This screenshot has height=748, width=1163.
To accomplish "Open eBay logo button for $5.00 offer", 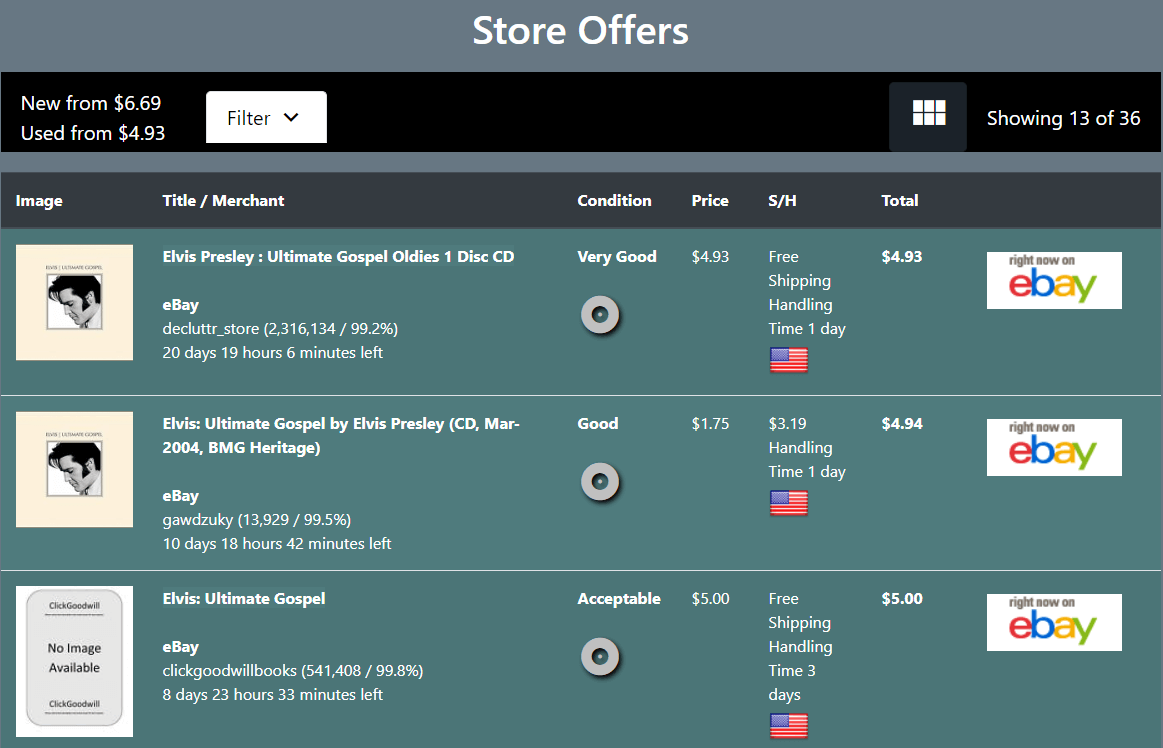I will coord(1054,622).
